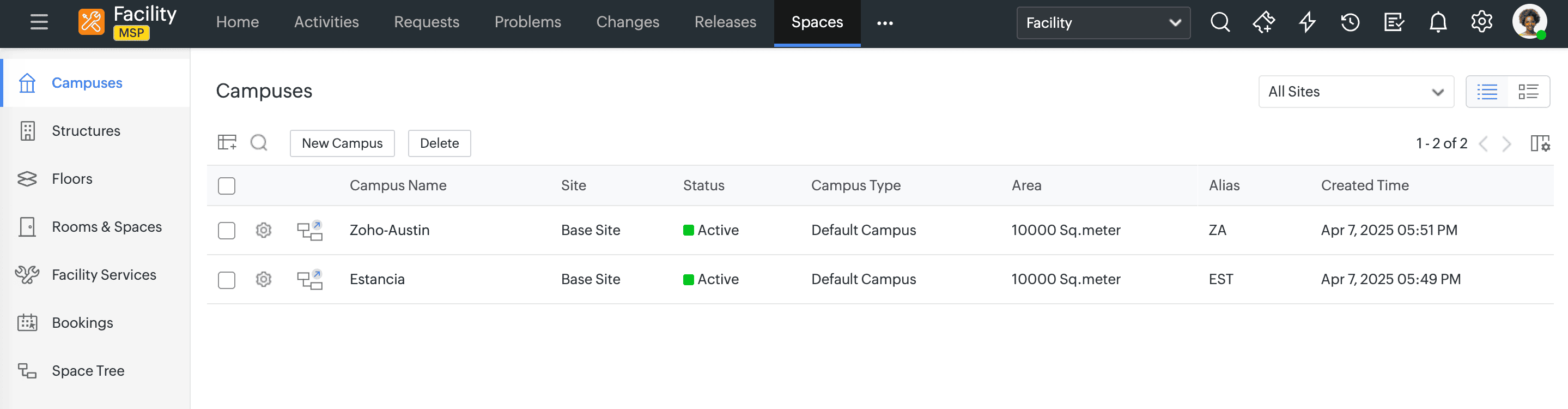Expand the more tabs ellipsis menu
1568x409 pixels.
(x=884, y=23)
